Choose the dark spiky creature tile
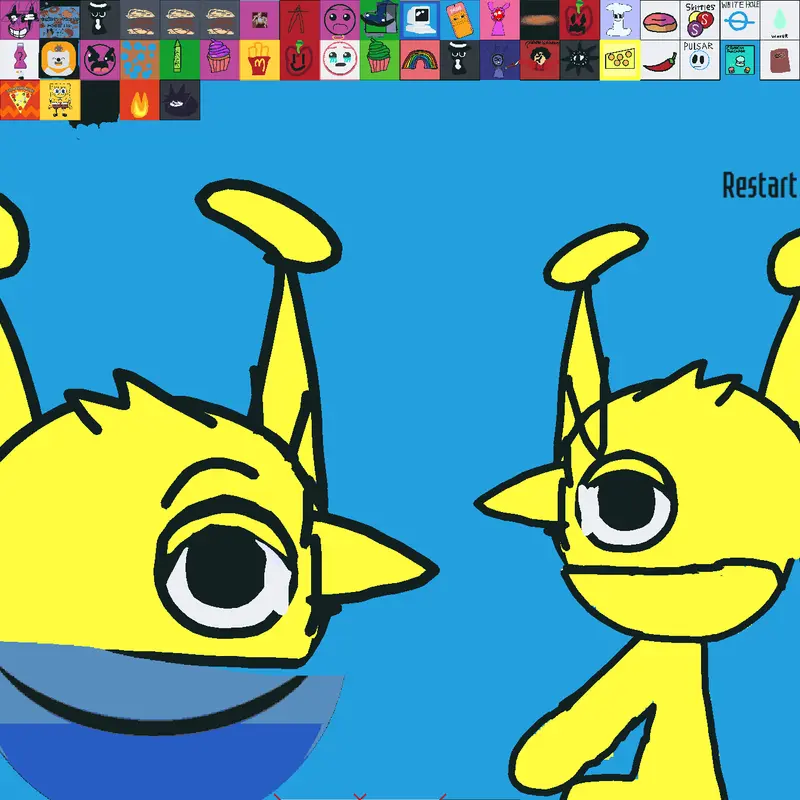This screenshot has width=800, height=800. (180, 100)
